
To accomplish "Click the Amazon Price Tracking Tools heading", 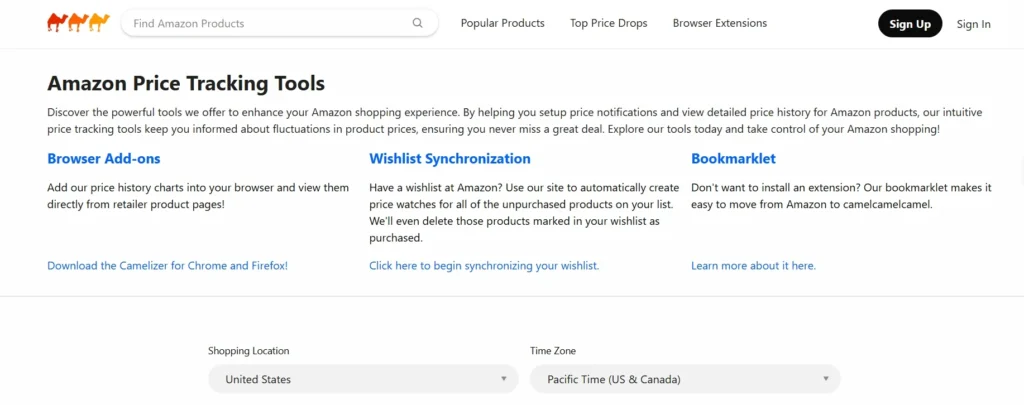I will pyautogui.click(x=186, y=84).
